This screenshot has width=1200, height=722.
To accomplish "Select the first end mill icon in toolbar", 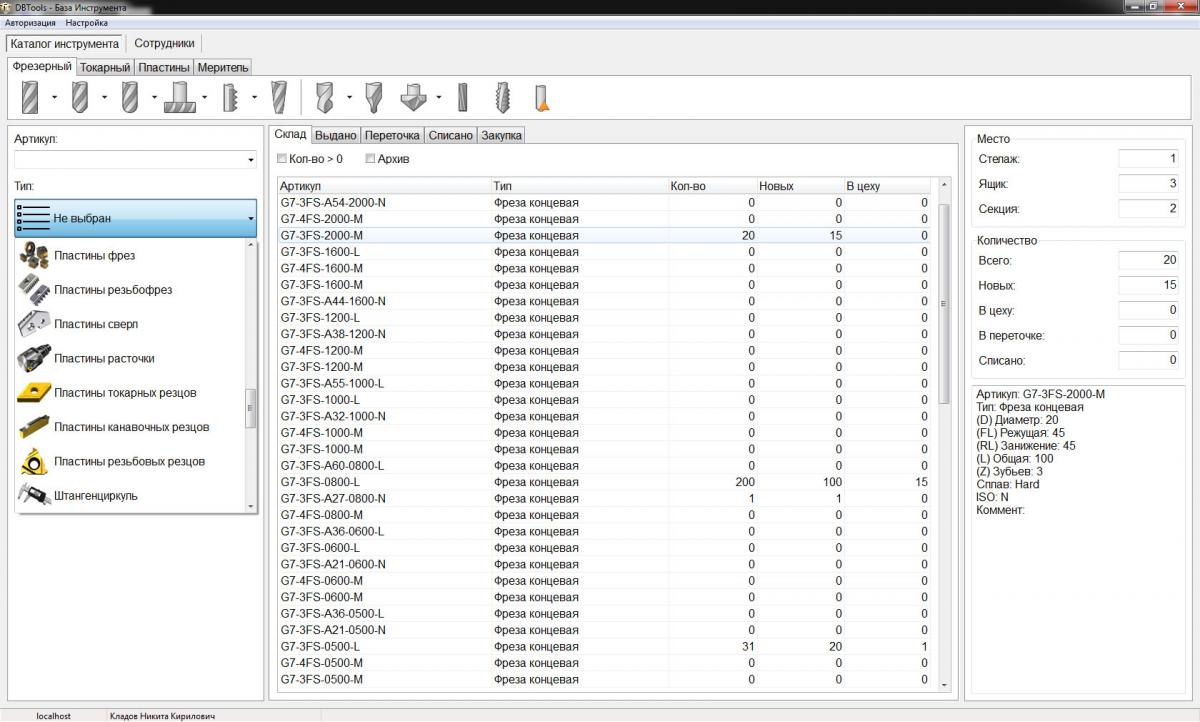I will coord(30,97).
